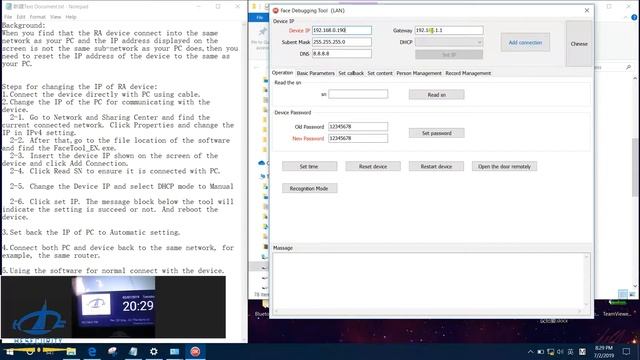Click the New Password field

tap(358, 138)
